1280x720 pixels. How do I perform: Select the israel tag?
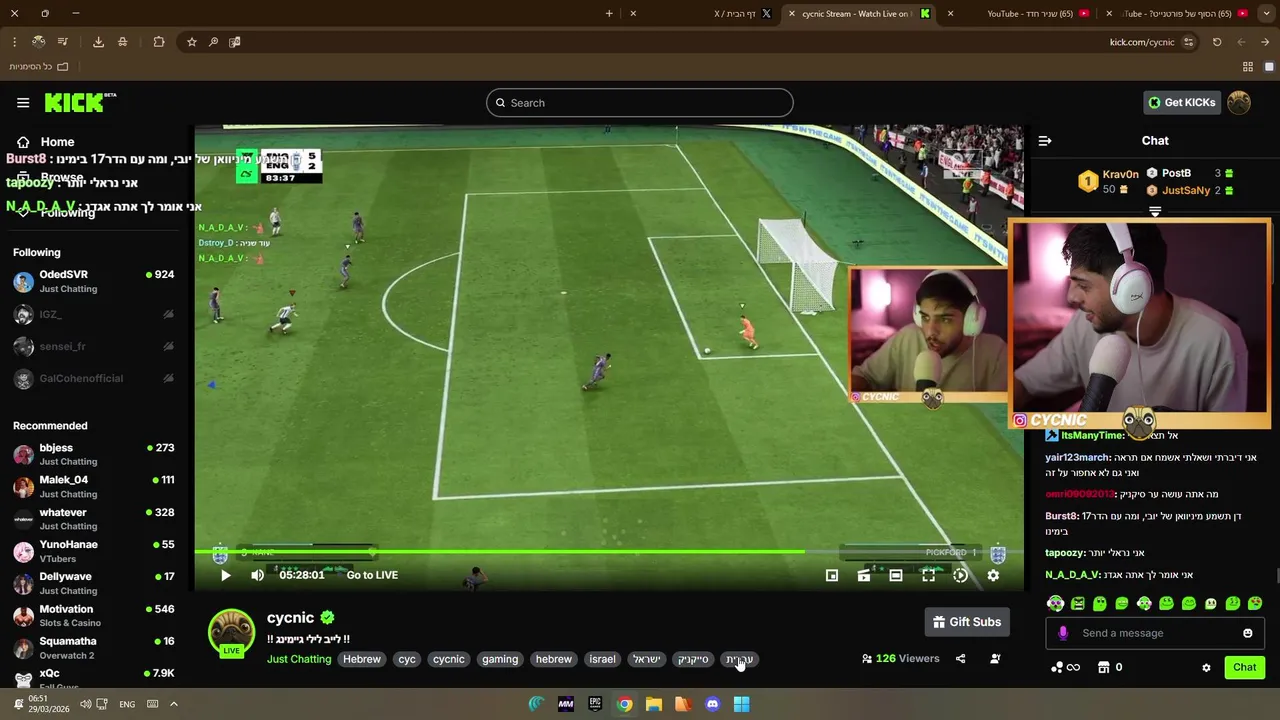(602, 659)
